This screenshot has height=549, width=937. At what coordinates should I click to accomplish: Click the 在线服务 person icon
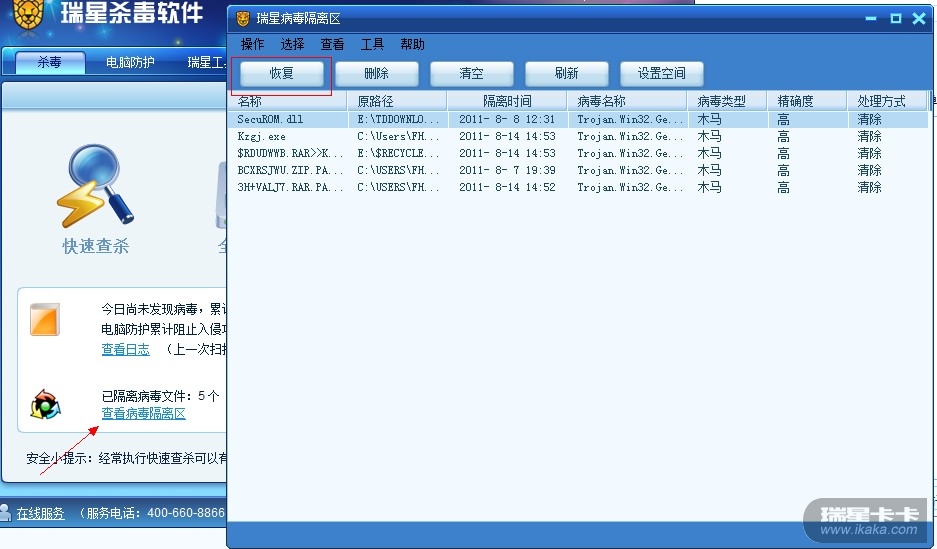click(x=5, y=513)
